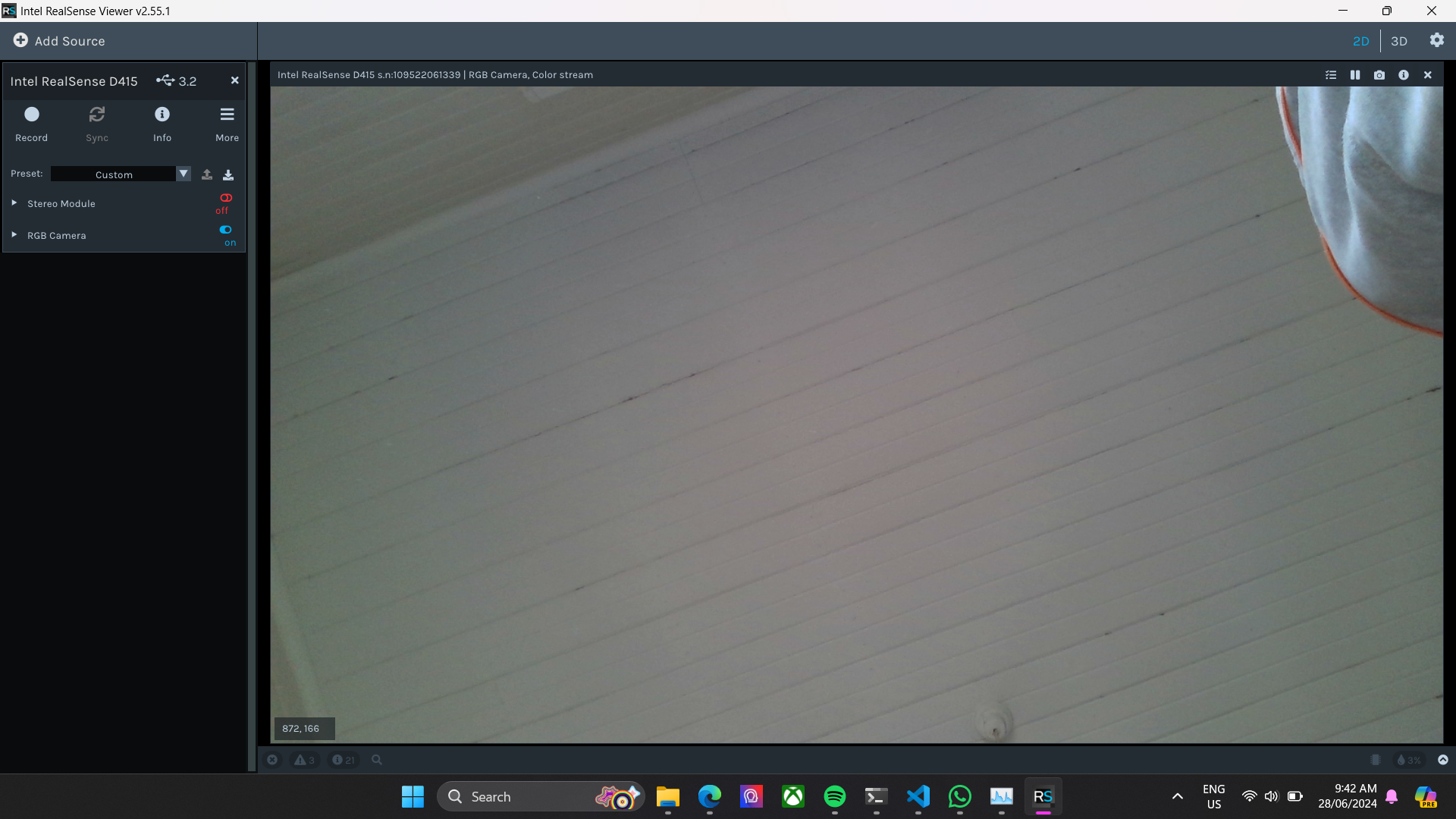Viewport: 1456px width, 819px height.
Task: Click the Add Source button
Action: 59,41
